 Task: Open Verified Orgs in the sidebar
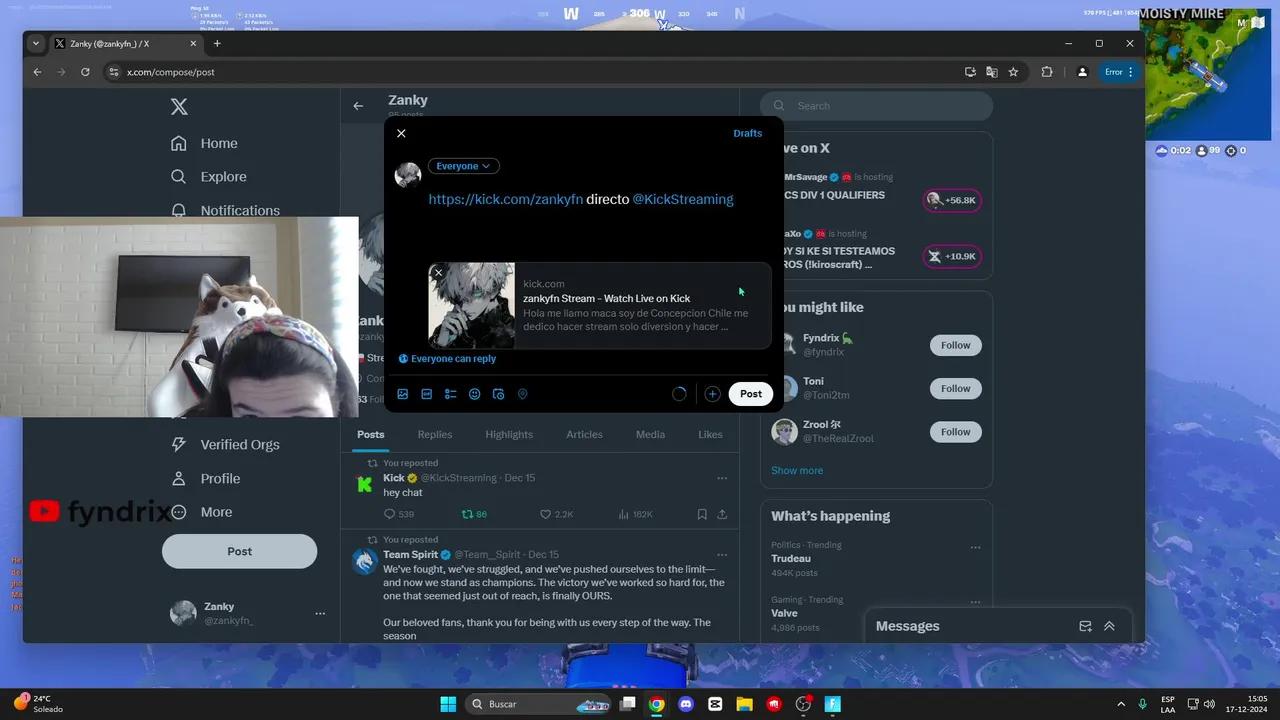tap(225, 445)
